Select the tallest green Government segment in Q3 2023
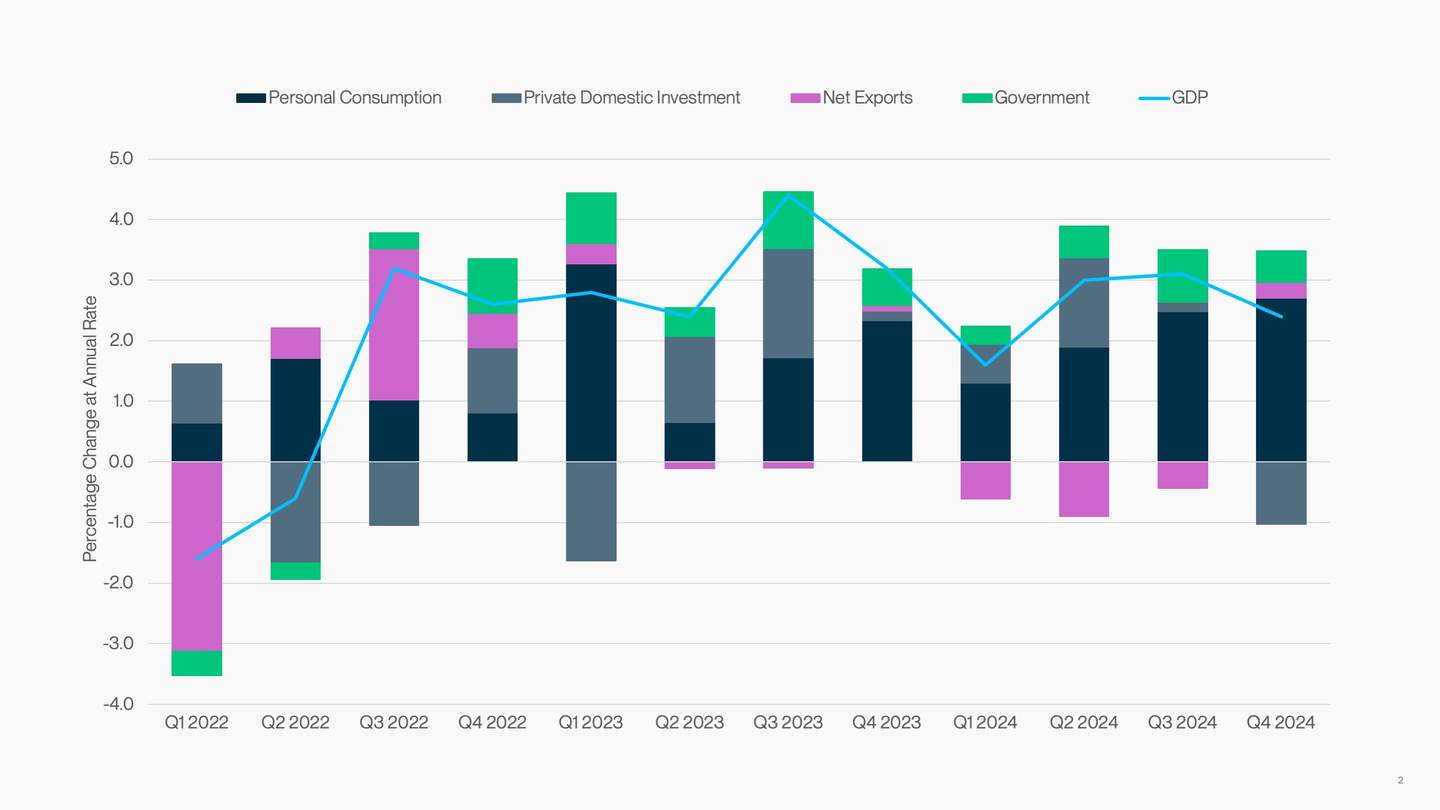This screenshot has width=1440, height=810. (788, 218)
